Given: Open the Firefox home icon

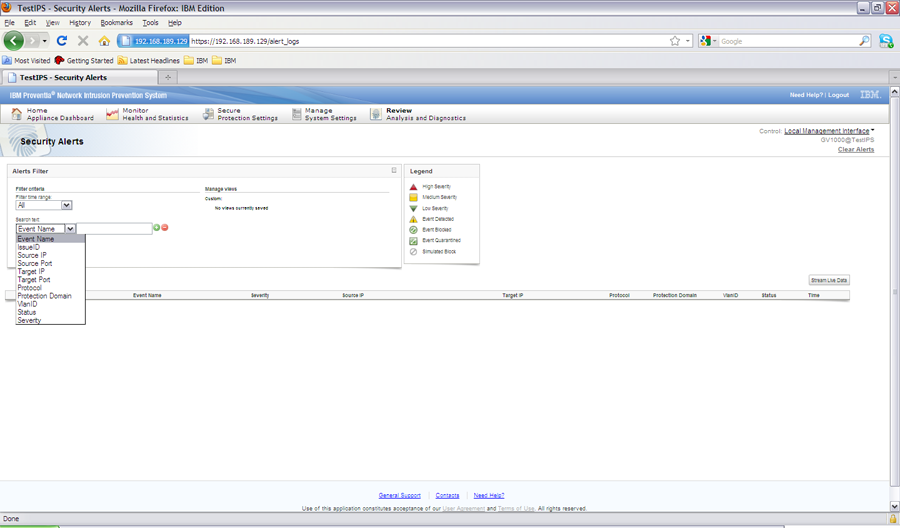Looking at the screenshot, I should tap(104, 41).
